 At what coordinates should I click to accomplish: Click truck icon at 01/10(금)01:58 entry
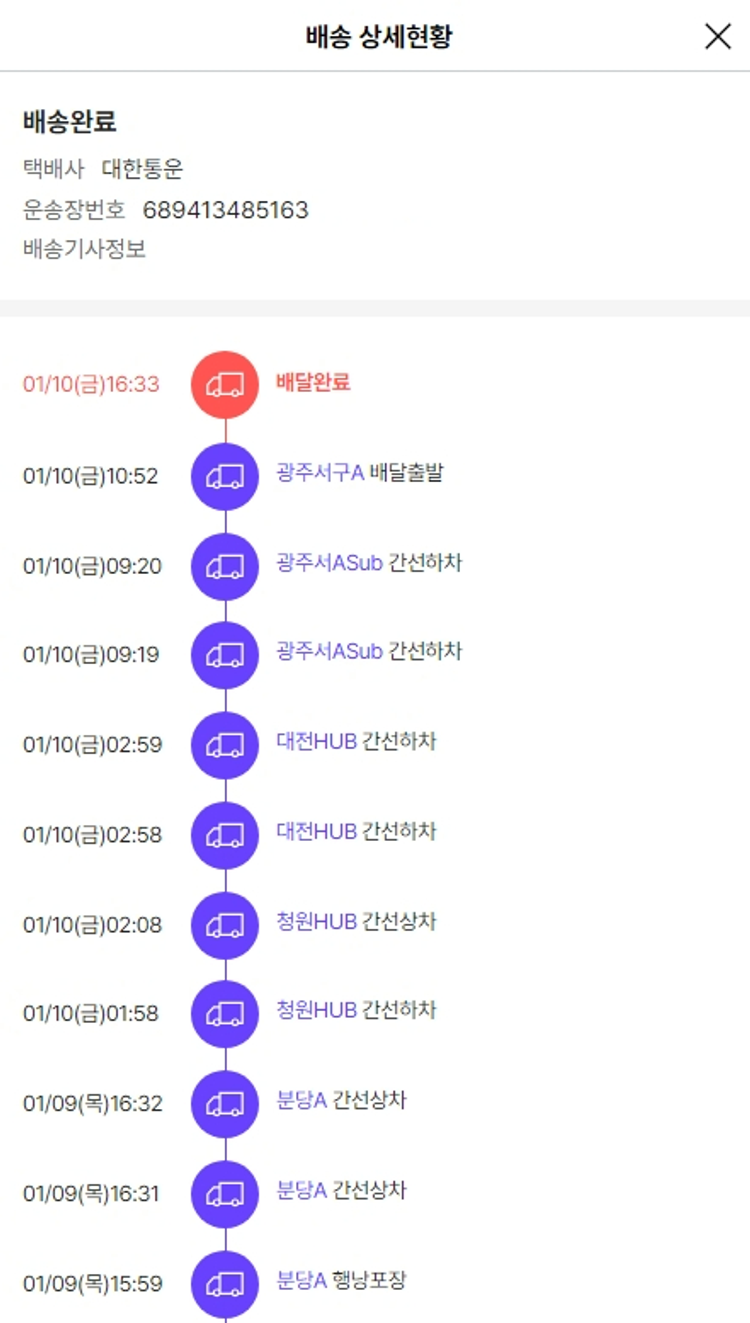(x=225, y=1014)
